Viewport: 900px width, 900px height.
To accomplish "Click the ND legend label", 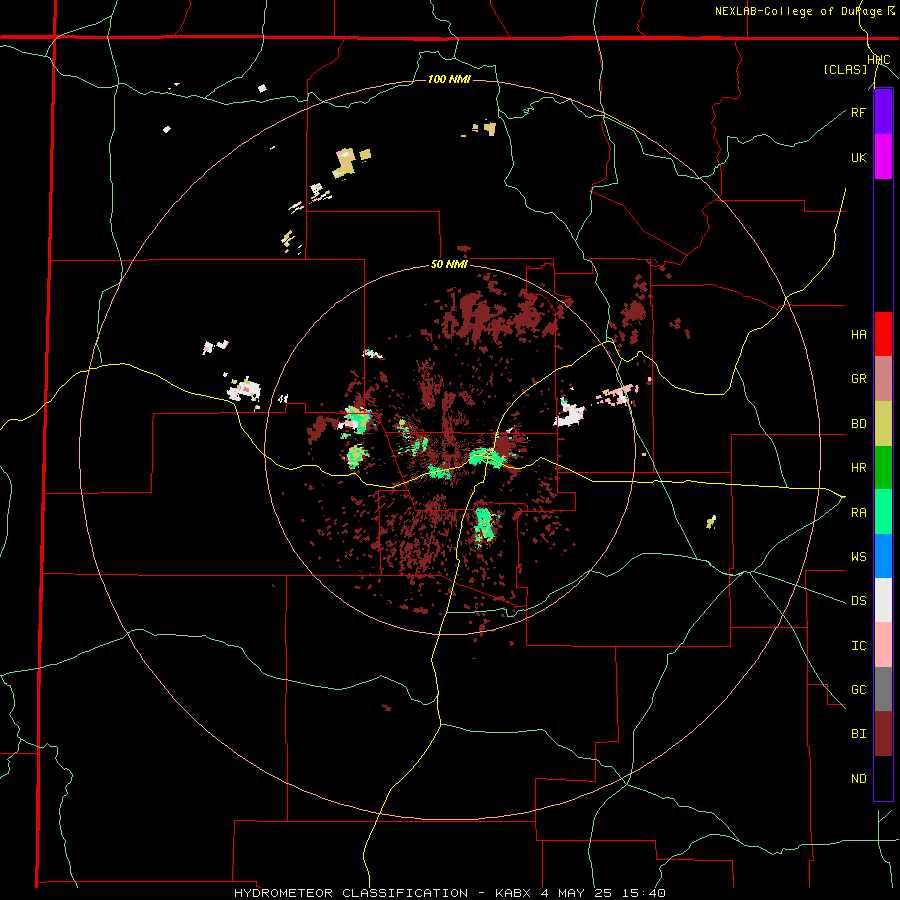I will (858, 779).
